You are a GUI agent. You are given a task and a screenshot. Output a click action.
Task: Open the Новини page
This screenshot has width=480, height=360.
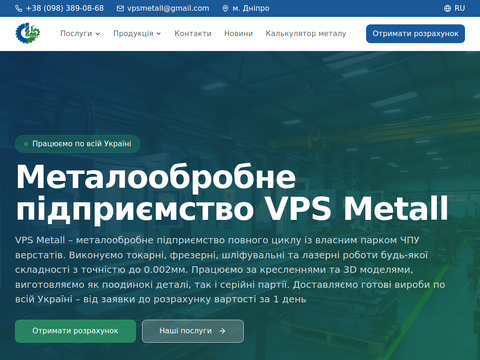(x=239, y=33)
